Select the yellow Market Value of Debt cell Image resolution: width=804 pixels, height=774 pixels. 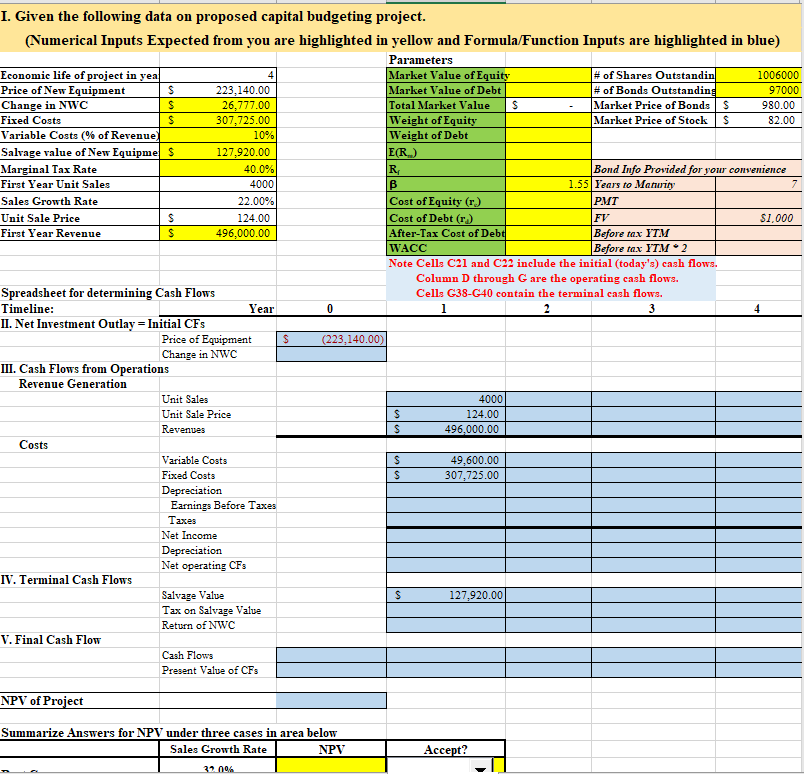coord(548,90)
